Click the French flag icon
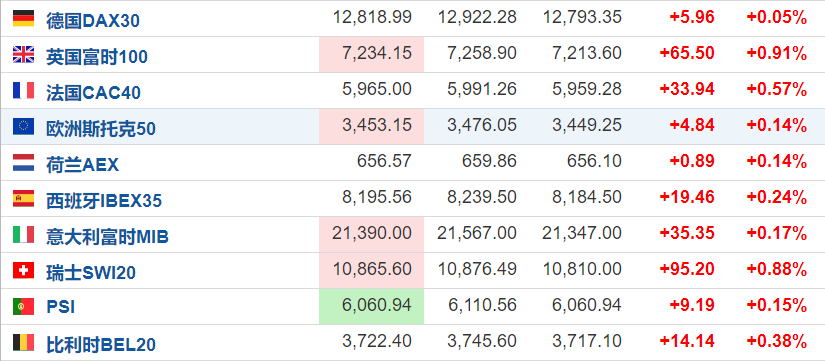 click(x=24, y=91)
